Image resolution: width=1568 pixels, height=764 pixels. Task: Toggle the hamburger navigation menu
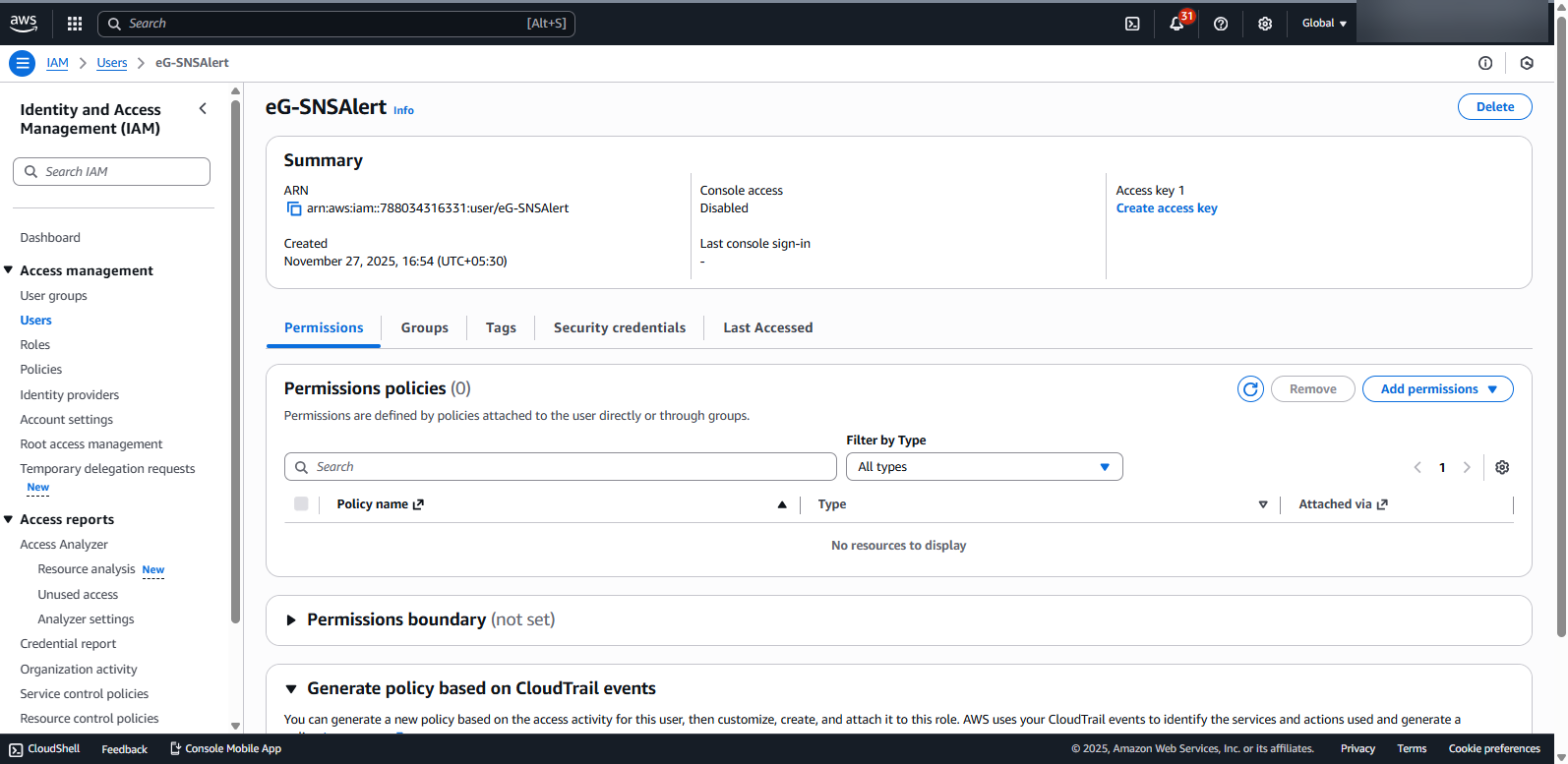pos(22,63)
